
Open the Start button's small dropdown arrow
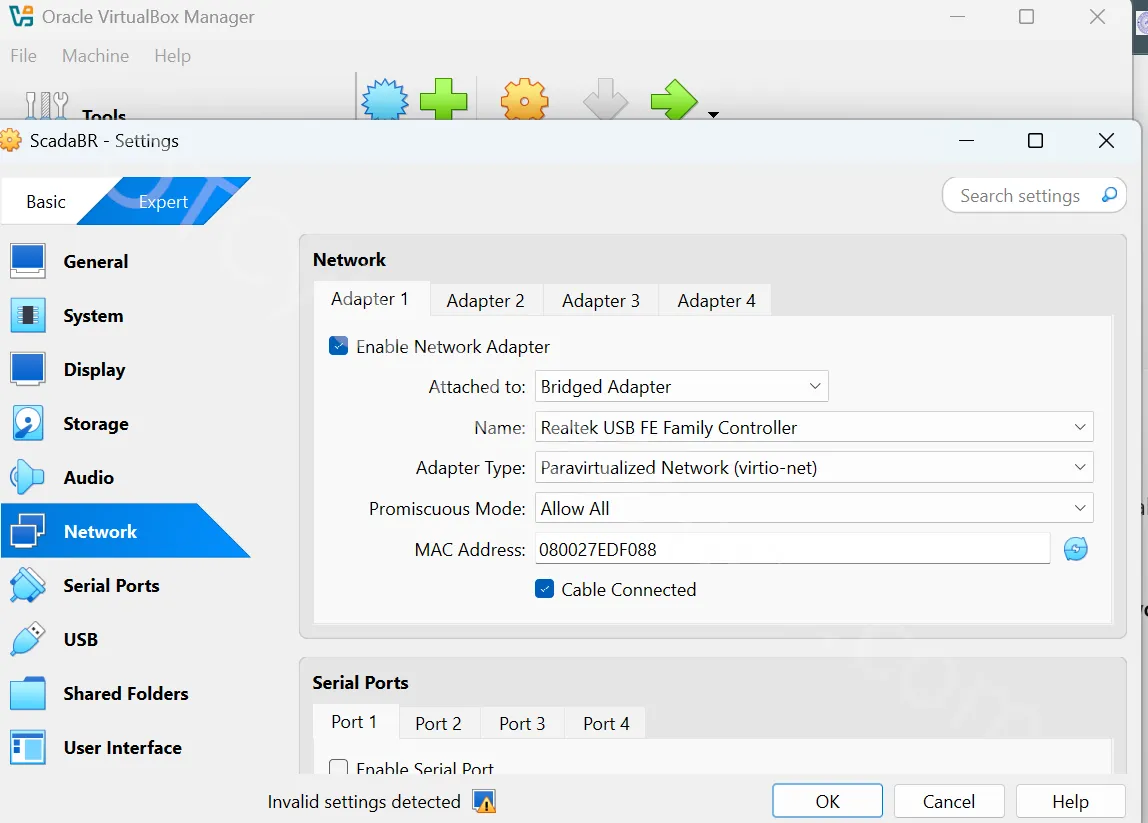713,114
